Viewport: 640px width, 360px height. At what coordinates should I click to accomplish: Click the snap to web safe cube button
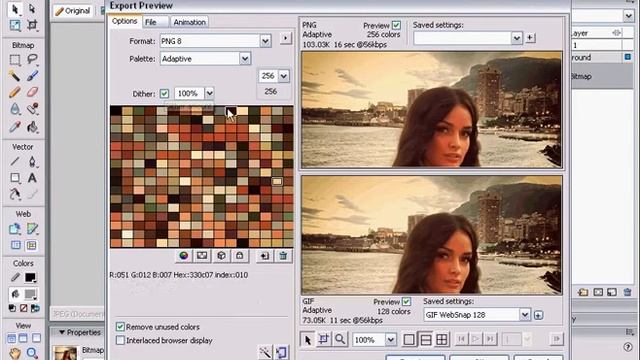click(x=221, y=256)
